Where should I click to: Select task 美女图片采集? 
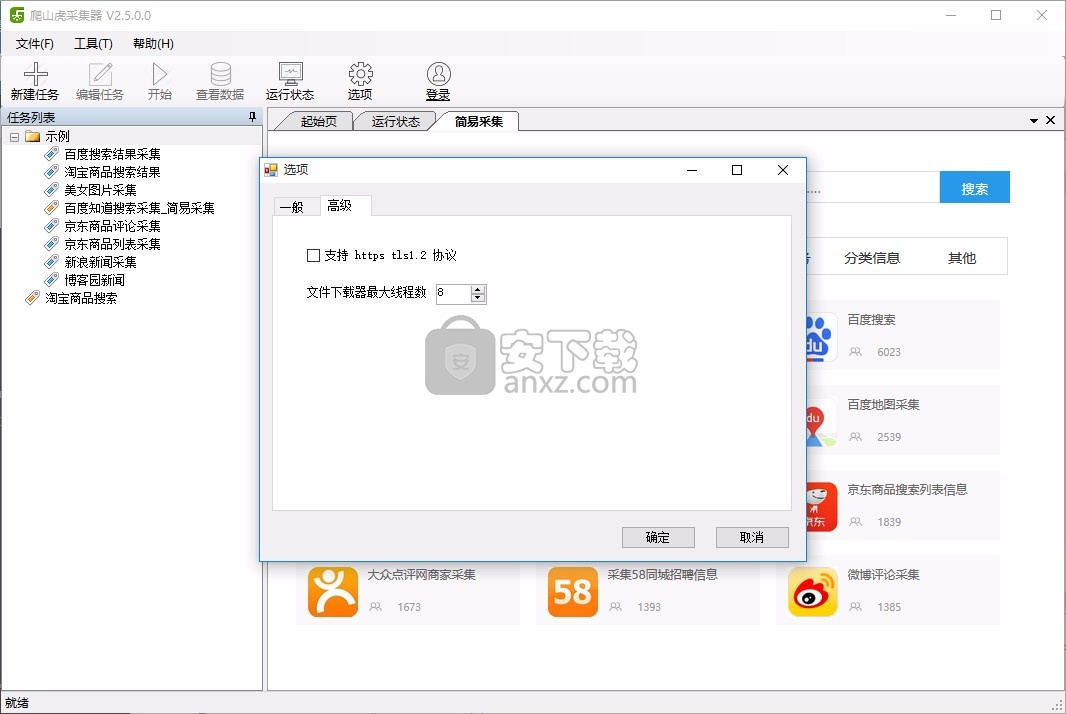pos(100,190)
